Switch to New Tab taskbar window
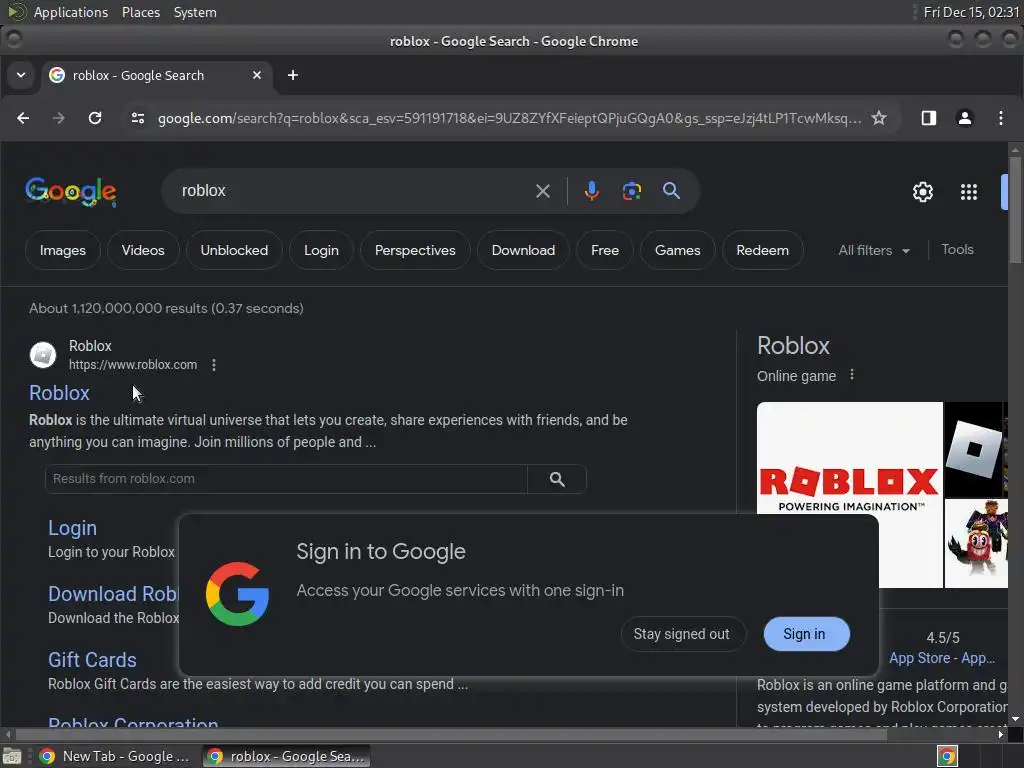The width and height of the screenshot is (1024, 768). (x=116, y=756)
